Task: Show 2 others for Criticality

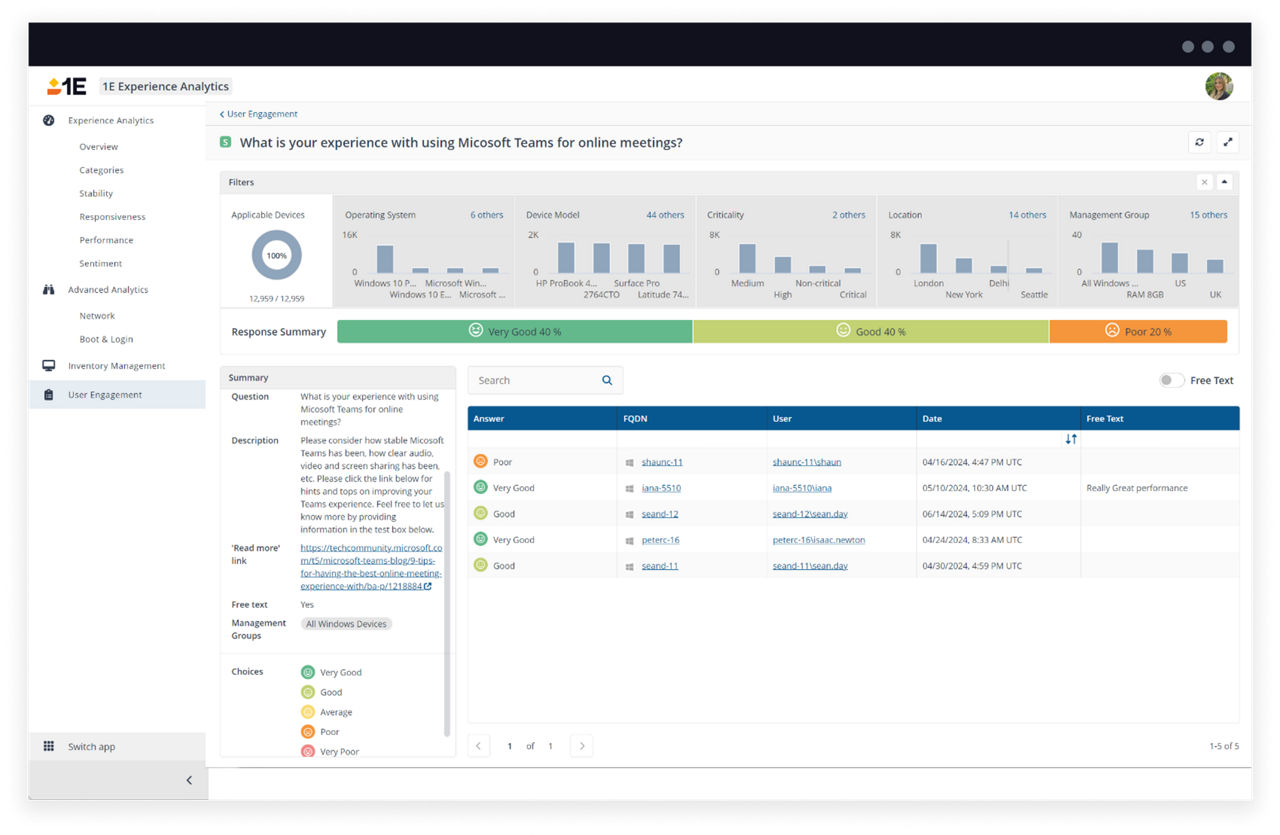Action: pos(849,215)
